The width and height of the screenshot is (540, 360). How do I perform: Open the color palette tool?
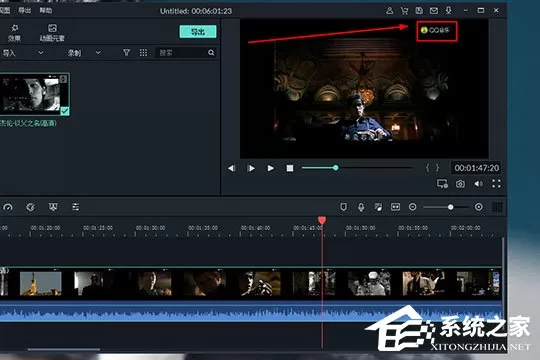pos(30,207)
